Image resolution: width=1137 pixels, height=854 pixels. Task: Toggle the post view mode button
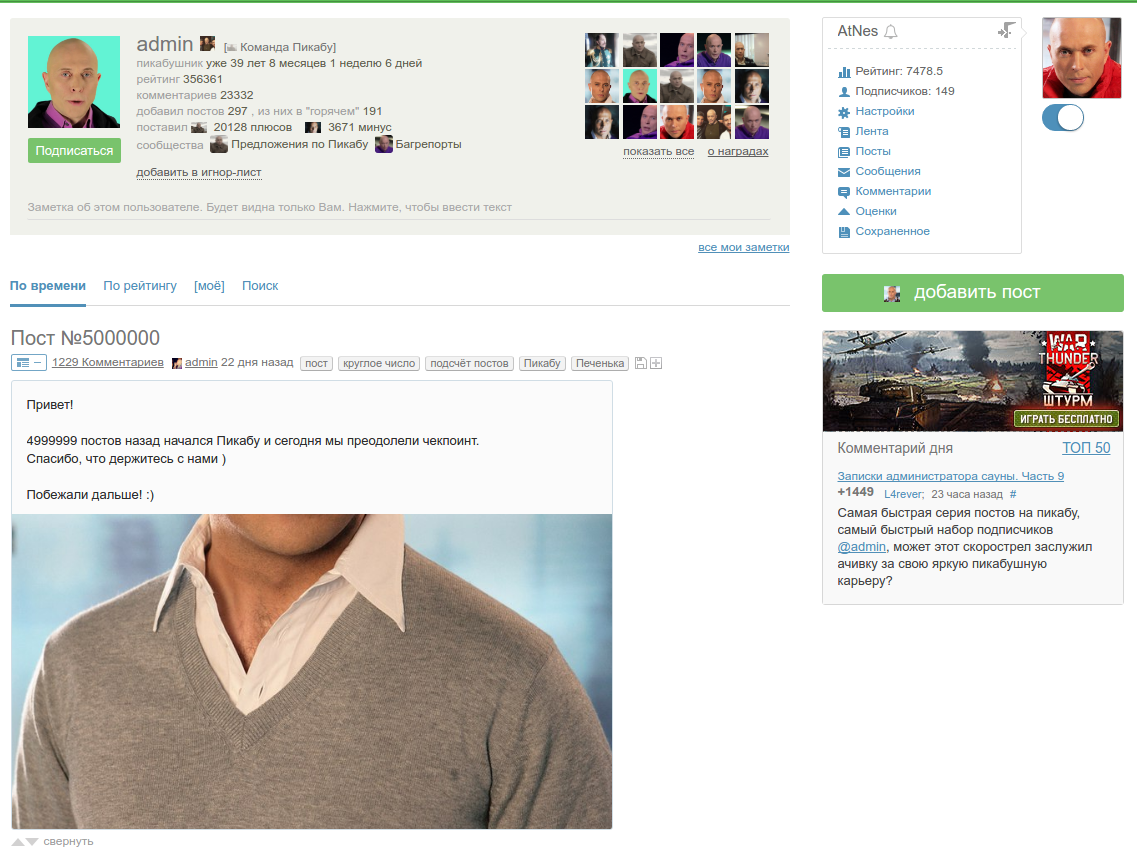(29, 362)
